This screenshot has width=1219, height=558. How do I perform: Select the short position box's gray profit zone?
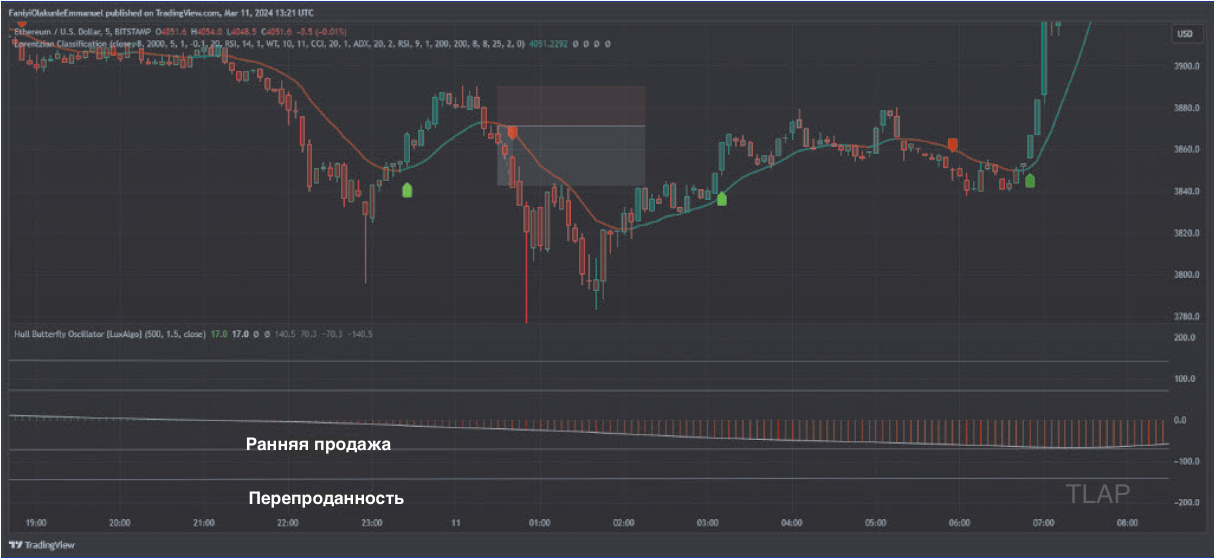pyautogui.click(x=571, y=155)
